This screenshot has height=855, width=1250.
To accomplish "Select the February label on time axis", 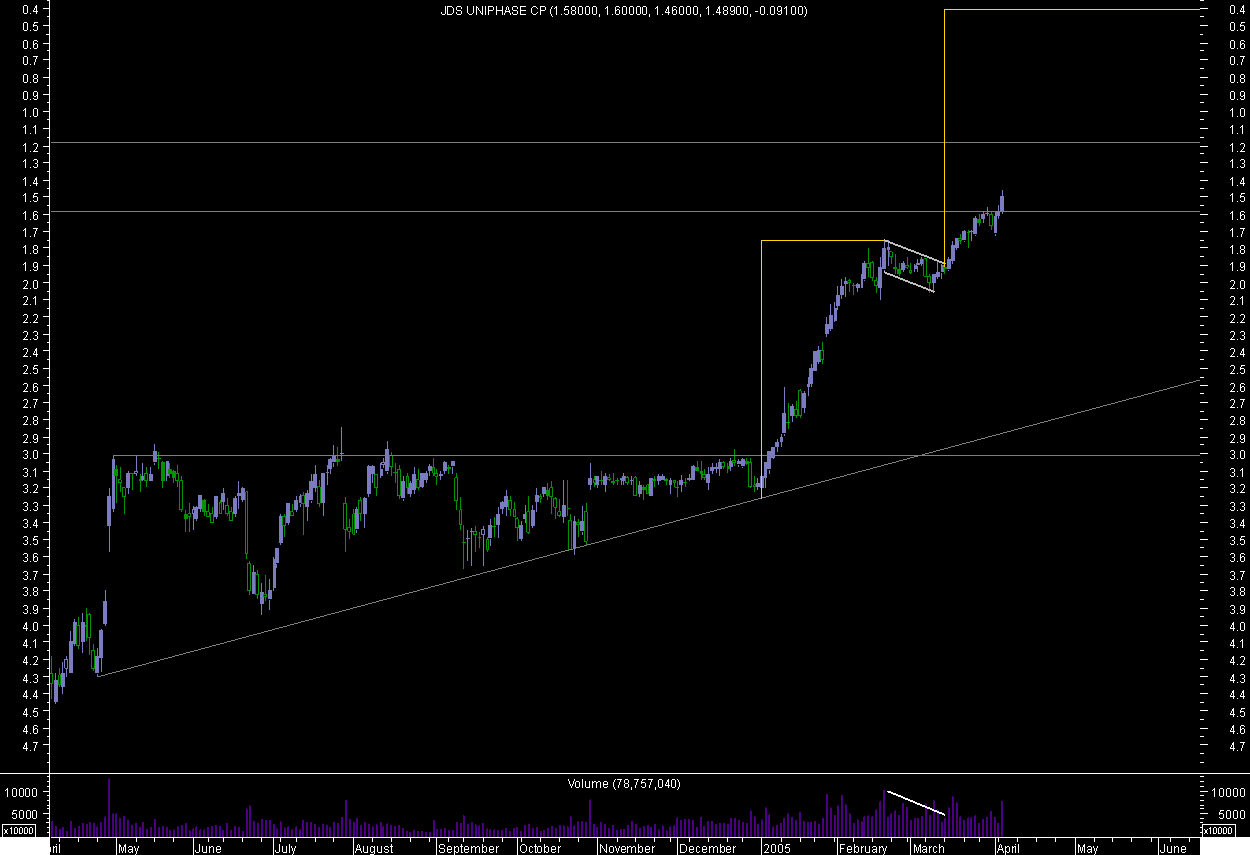I will pos(863,848).
